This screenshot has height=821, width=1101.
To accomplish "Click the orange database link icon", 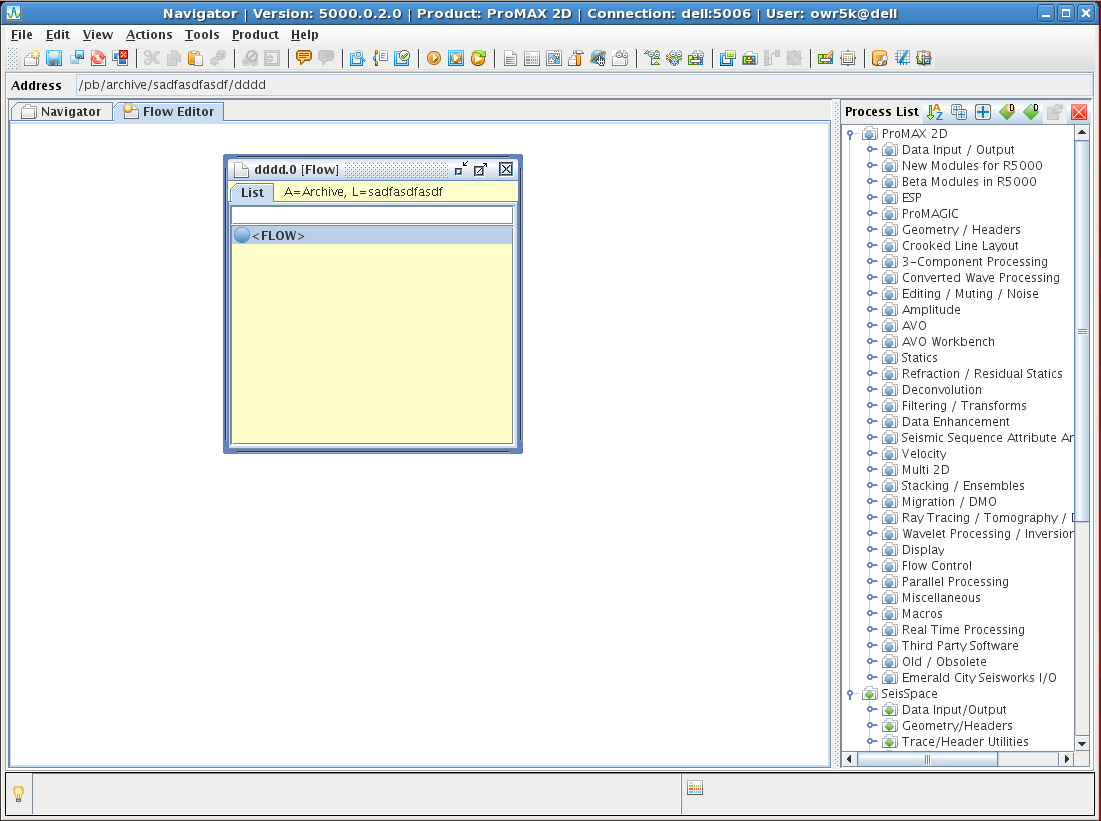I will [880, 58].
